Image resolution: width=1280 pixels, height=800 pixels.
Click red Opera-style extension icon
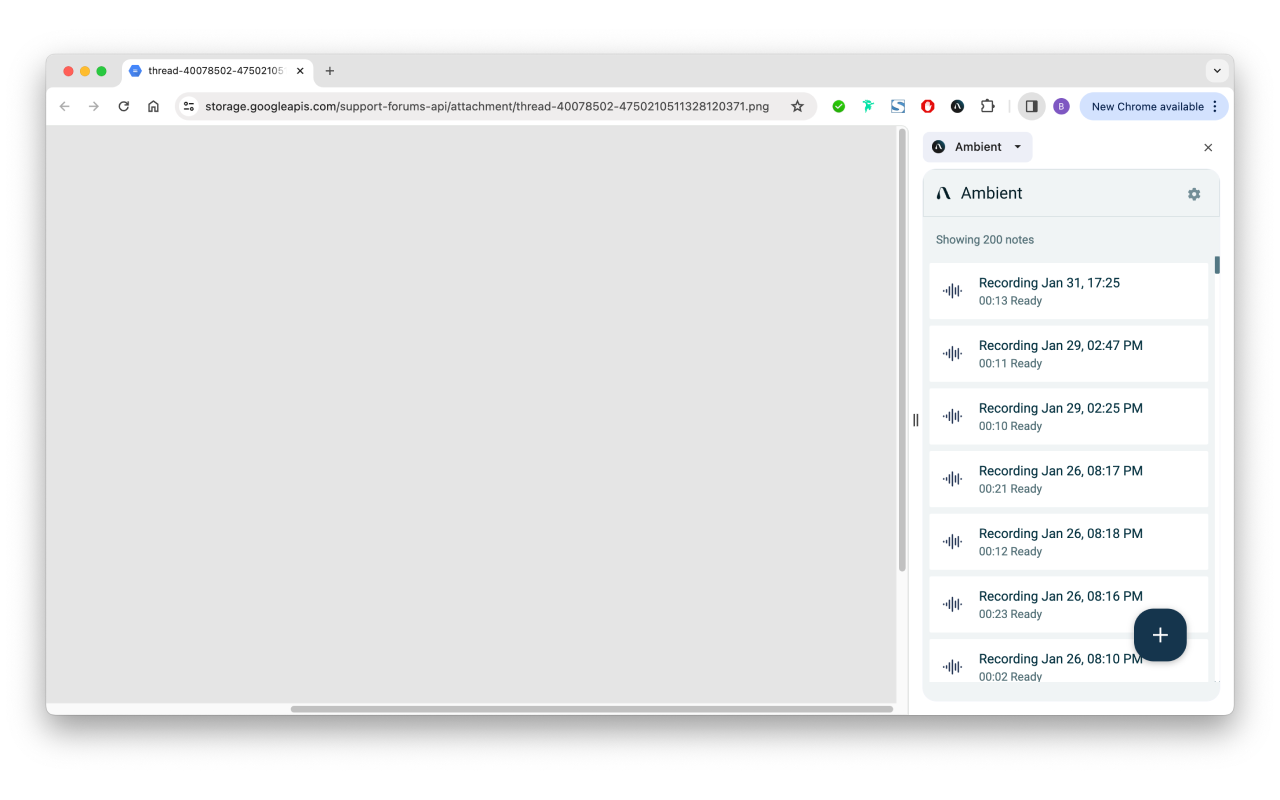928,106
